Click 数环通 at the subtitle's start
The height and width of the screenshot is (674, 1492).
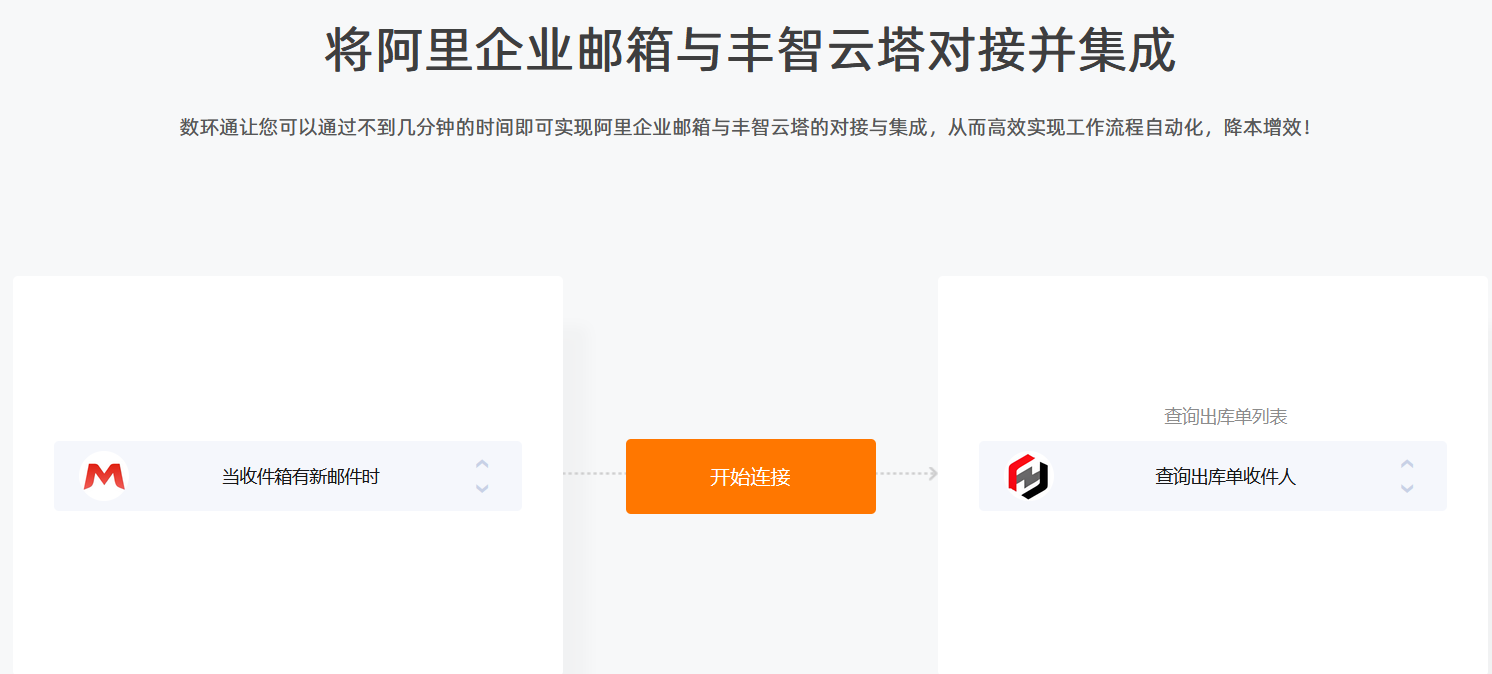[209, 128]
